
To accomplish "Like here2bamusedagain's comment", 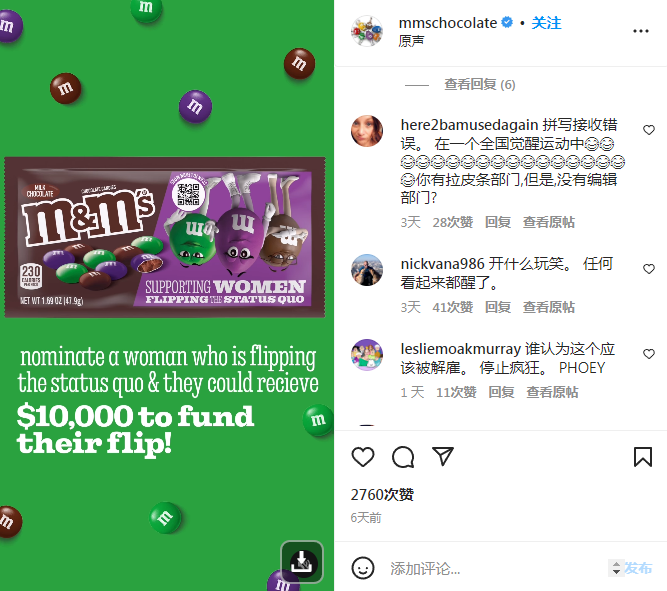I will coord(649,130).
